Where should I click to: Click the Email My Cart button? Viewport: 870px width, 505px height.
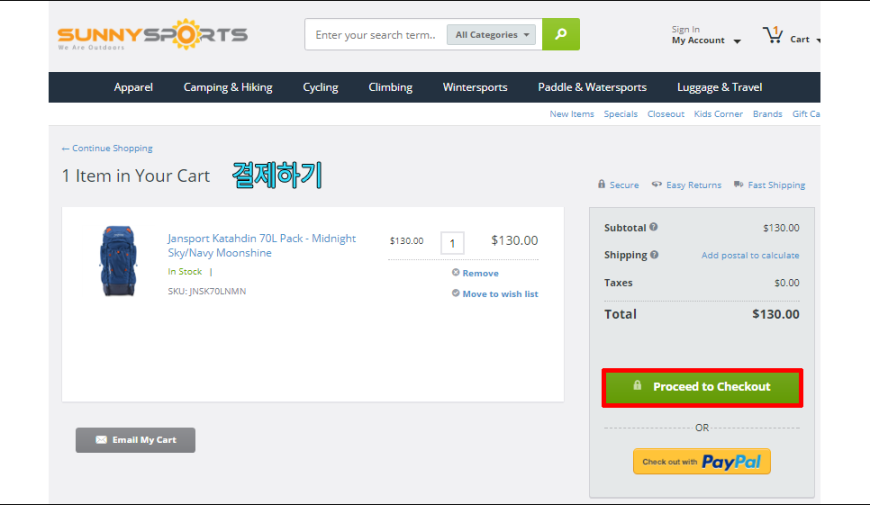tap(135, 440)
